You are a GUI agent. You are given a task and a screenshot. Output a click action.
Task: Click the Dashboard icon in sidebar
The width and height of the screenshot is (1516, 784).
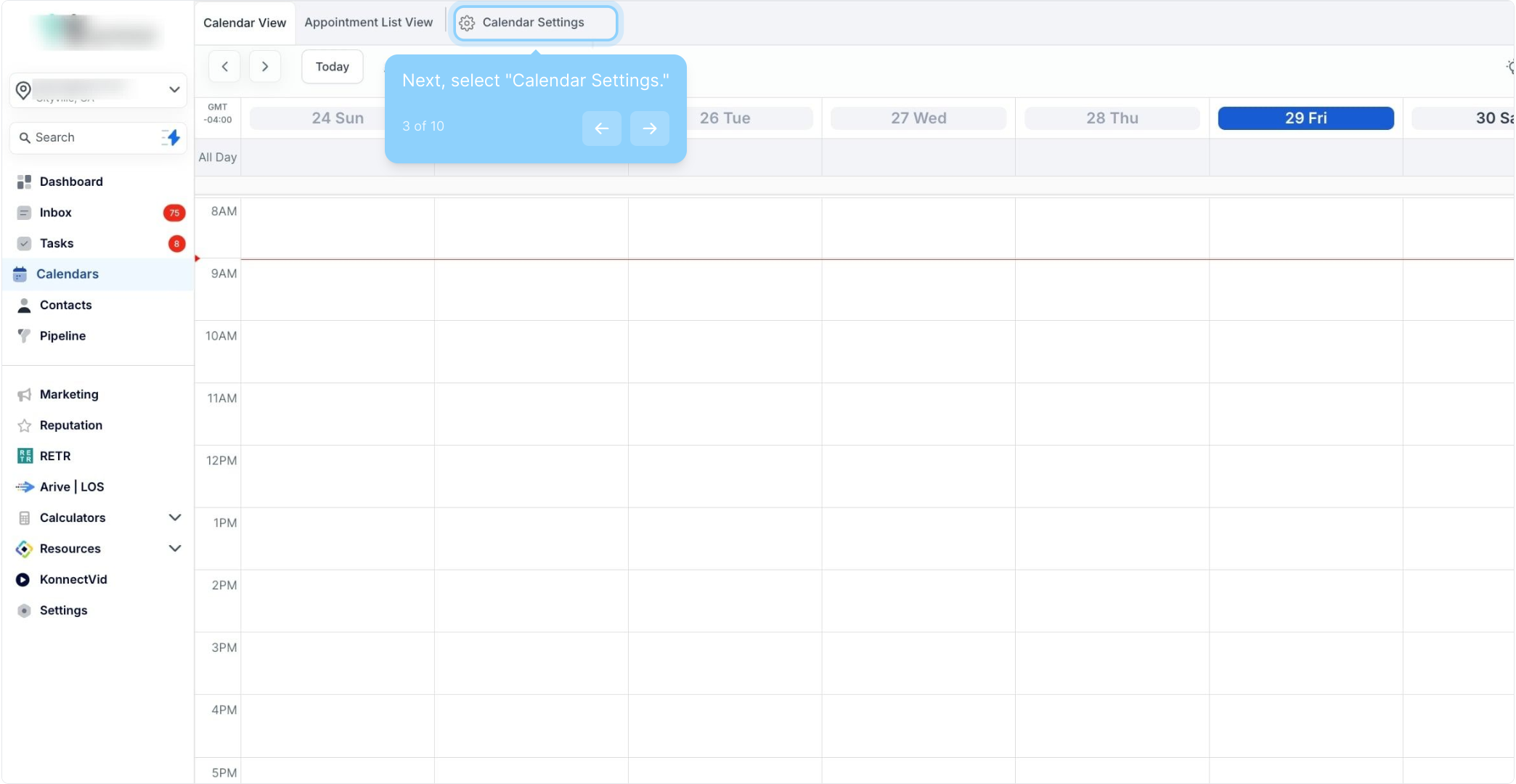(24, 181)
